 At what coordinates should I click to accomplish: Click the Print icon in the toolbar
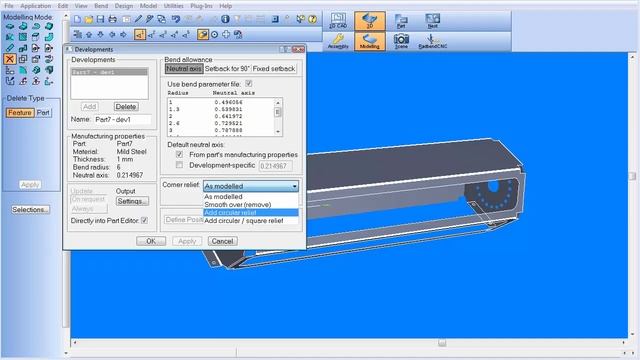coord(113,19)
